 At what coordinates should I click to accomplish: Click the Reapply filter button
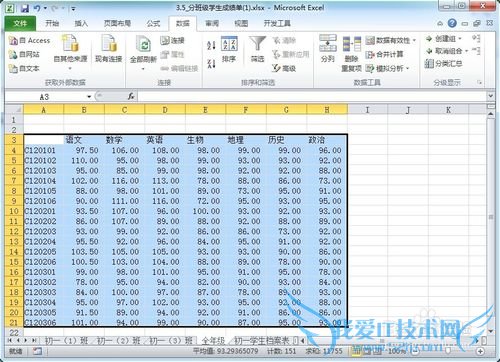[291, 54]
